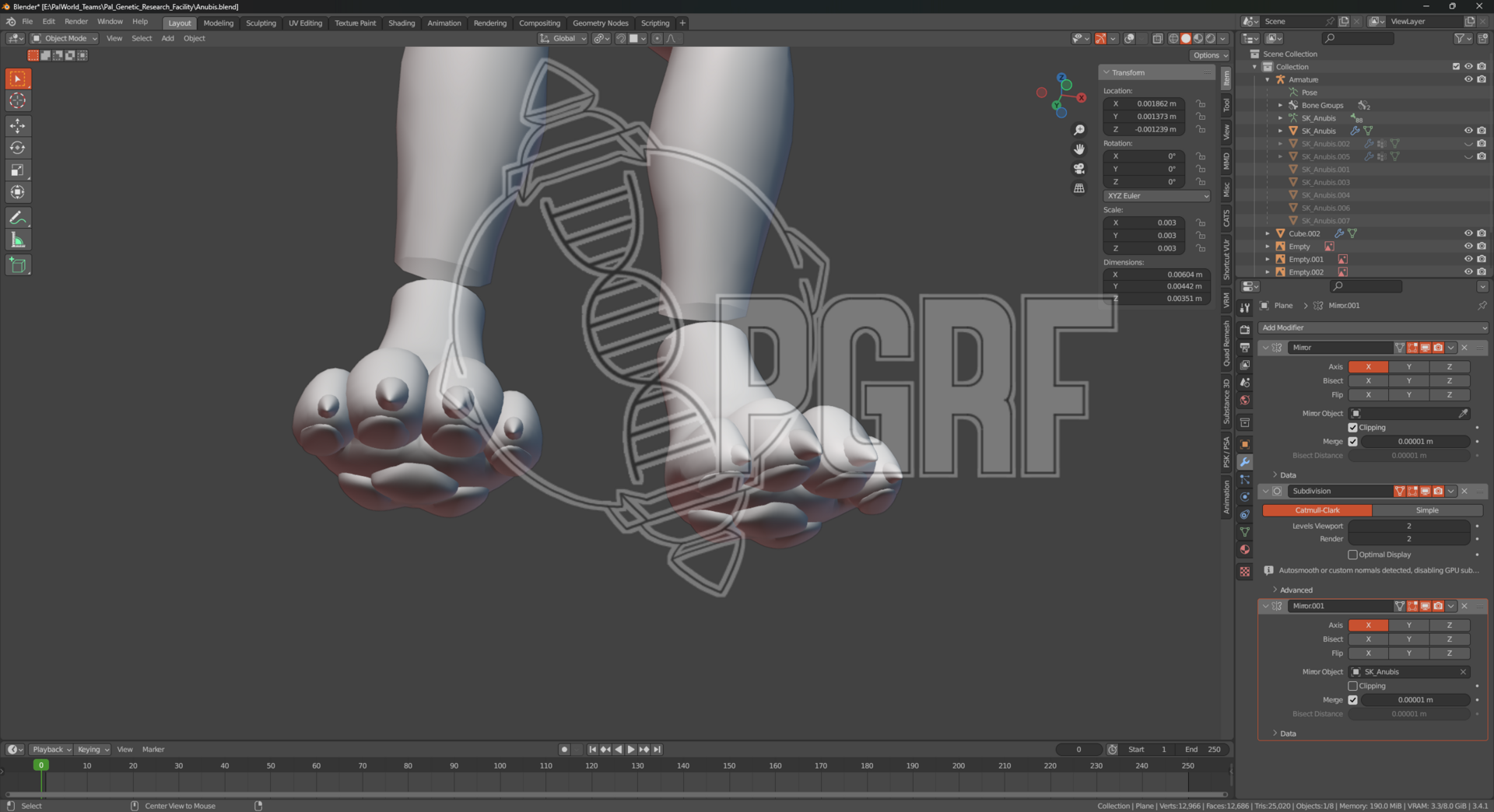Choose the Annotate pencil tool

(18, 218)
